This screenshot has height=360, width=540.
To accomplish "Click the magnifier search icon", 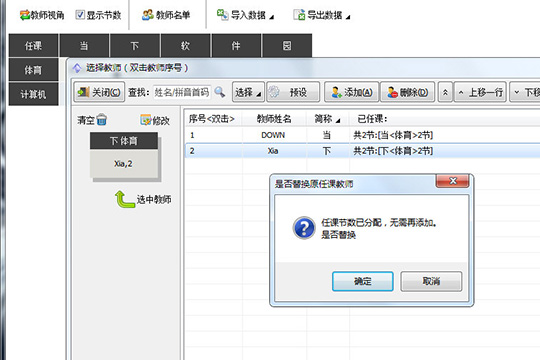I will point(219,92).
